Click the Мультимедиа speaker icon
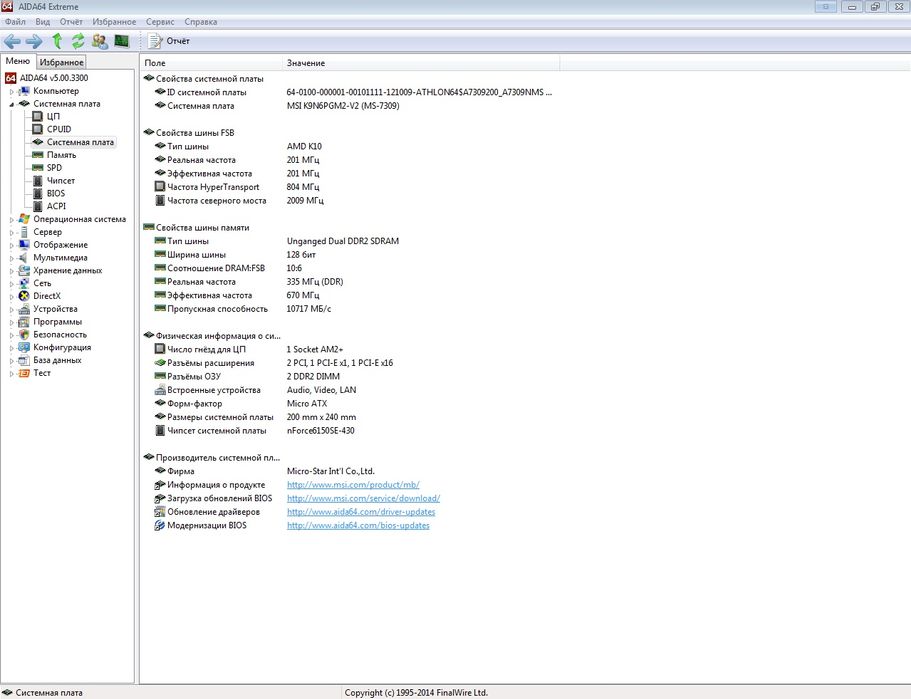Image resolution: width=911 pixels, height=699 pixels. coord(24,257)
